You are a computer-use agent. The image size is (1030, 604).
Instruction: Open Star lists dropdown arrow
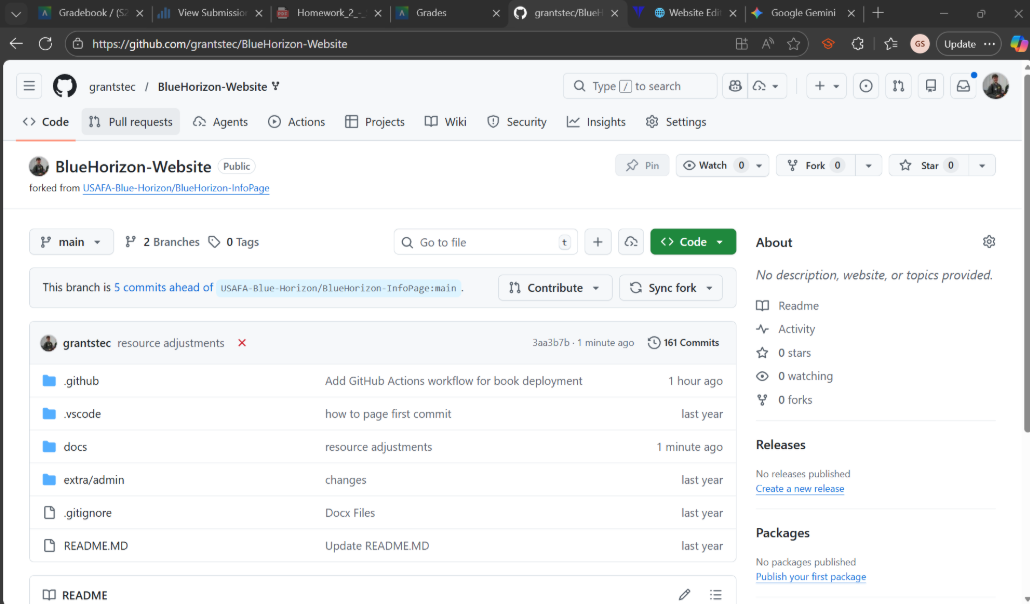982,166
